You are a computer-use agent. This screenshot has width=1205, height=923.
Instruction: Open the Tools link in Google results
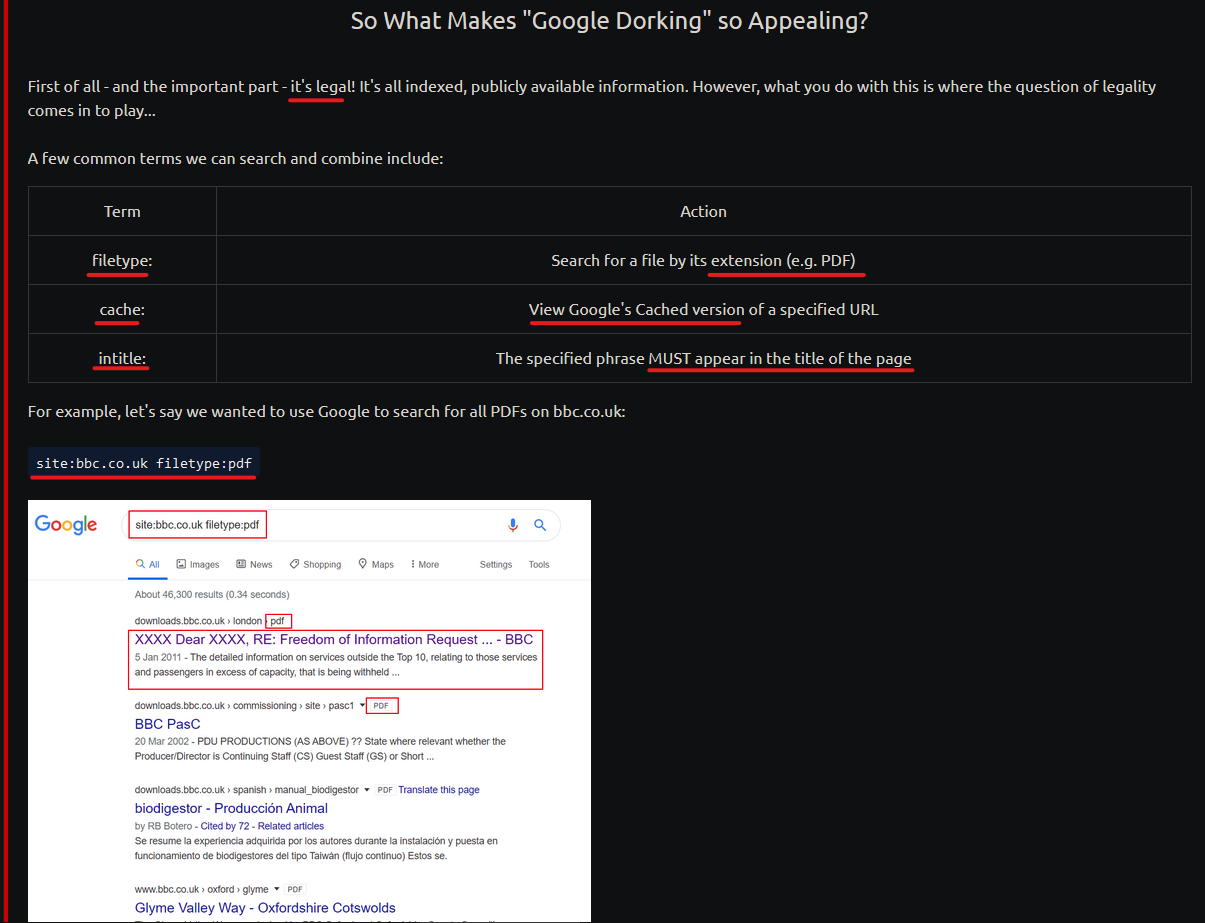pyautogui.click(x=539, y=564)
